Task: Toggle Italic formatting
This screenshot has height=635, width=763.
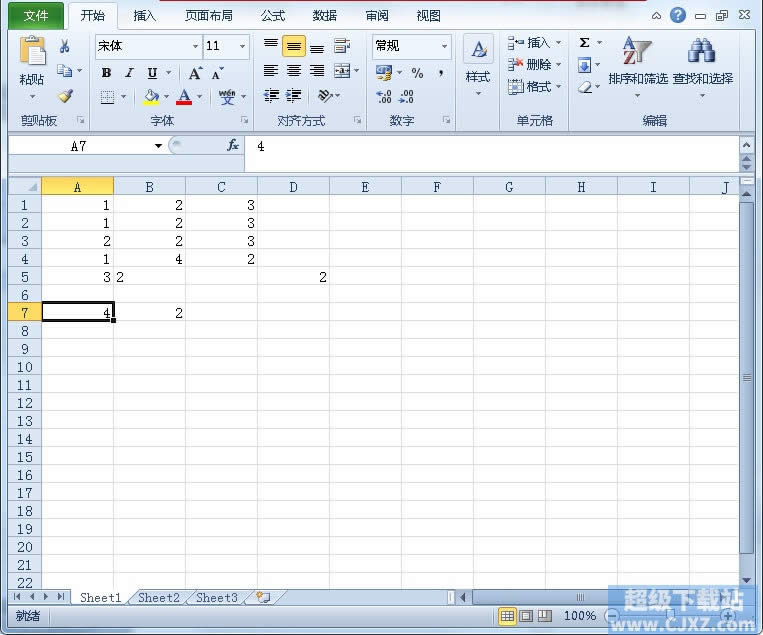Action: point(129,73)
